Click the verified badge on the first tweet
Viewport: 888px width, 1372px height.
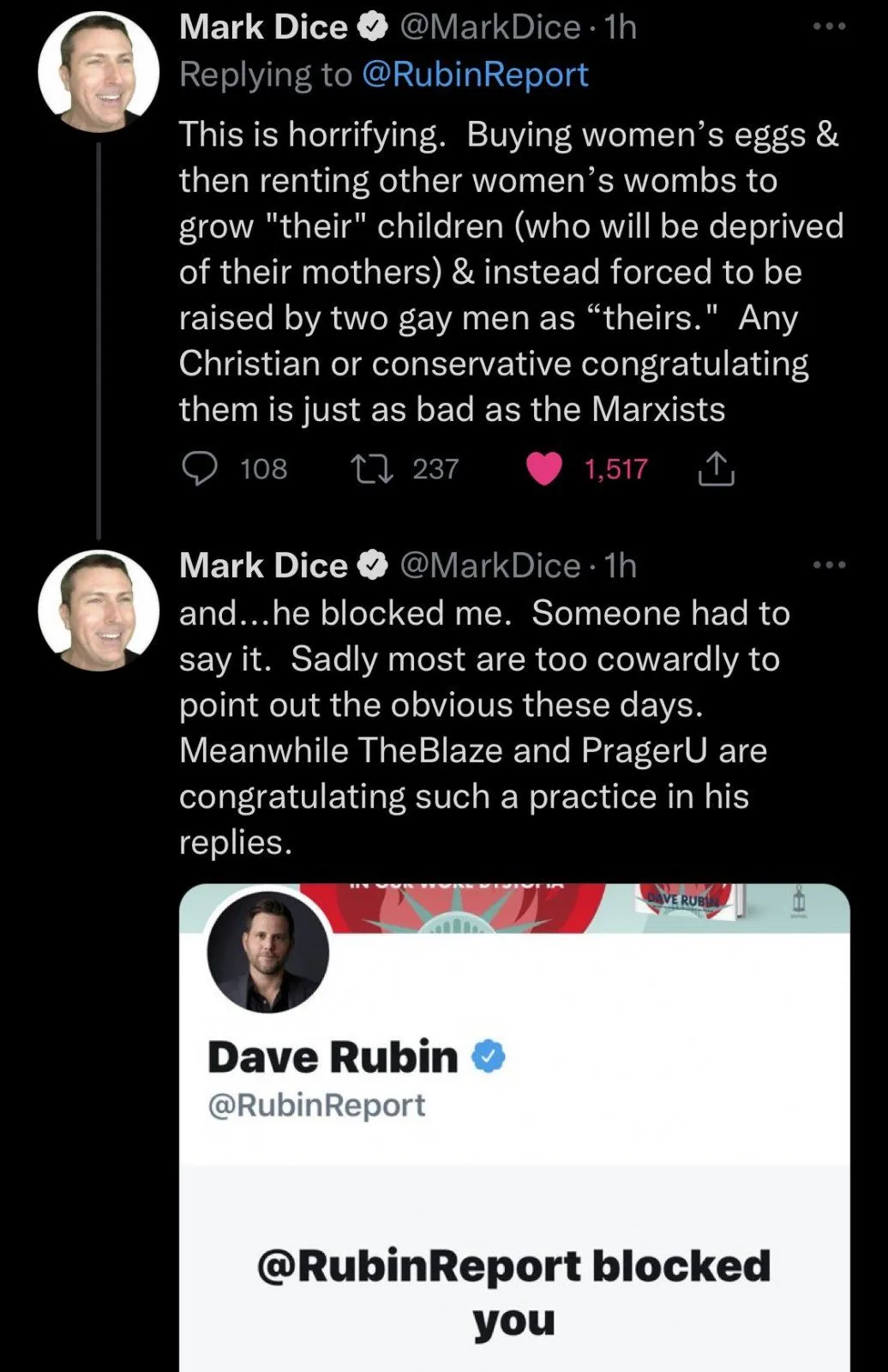pyautogui.click(x=372, y=27)
